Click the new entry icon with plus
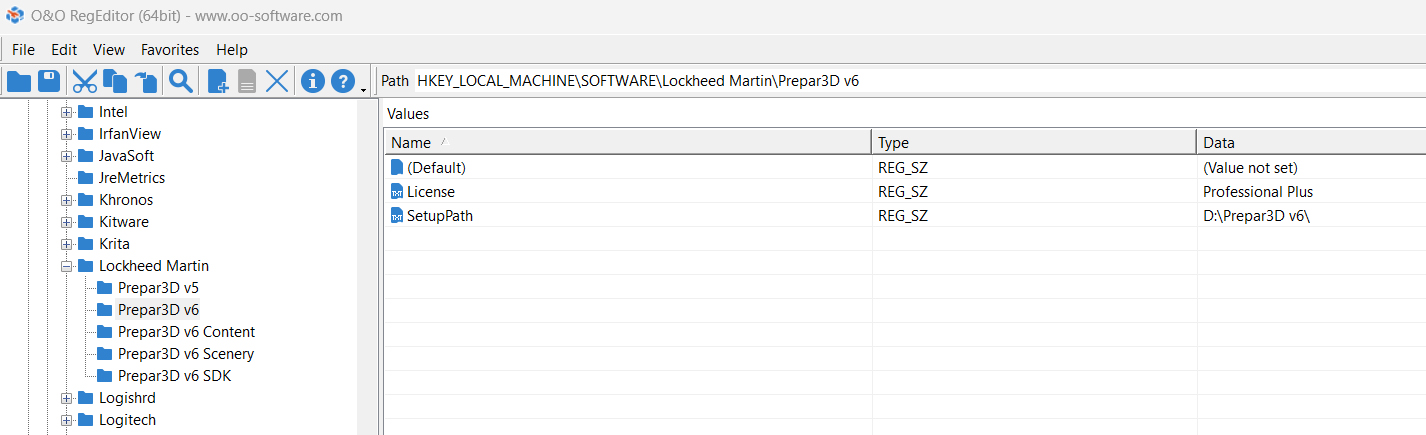This screenshot has width=1426, height=435. coord(217,81)
